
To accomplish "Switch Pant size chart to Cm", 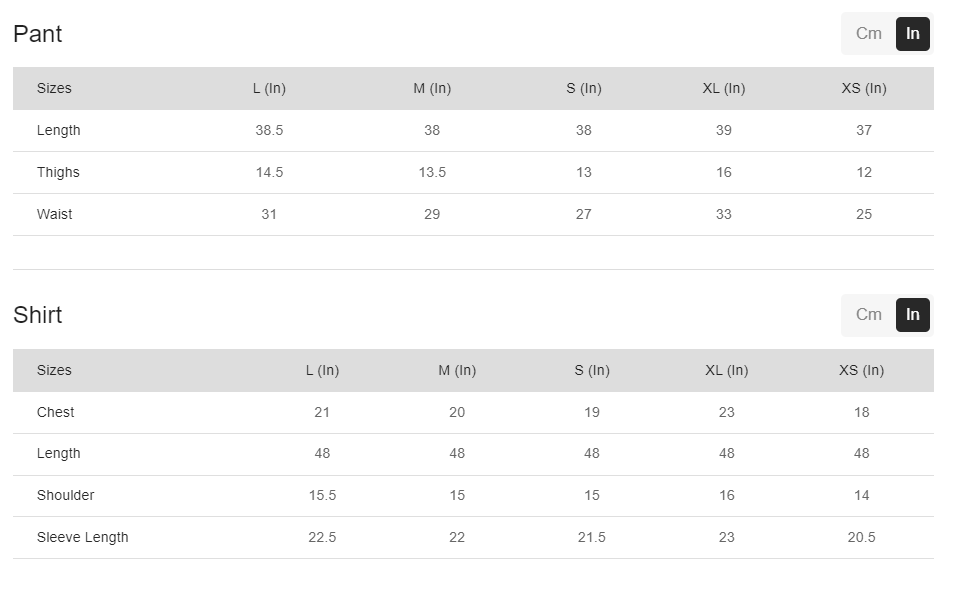I will point(868,34).
